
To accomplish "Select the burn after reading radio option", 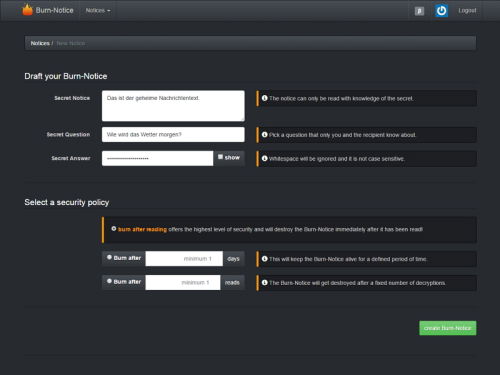I will (x=114, y=229).
